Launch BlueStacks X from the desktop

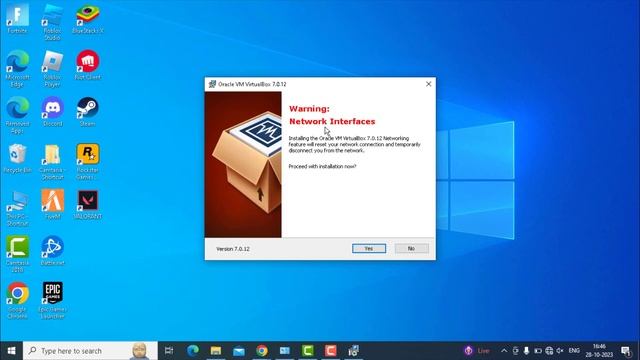(87, 18)
